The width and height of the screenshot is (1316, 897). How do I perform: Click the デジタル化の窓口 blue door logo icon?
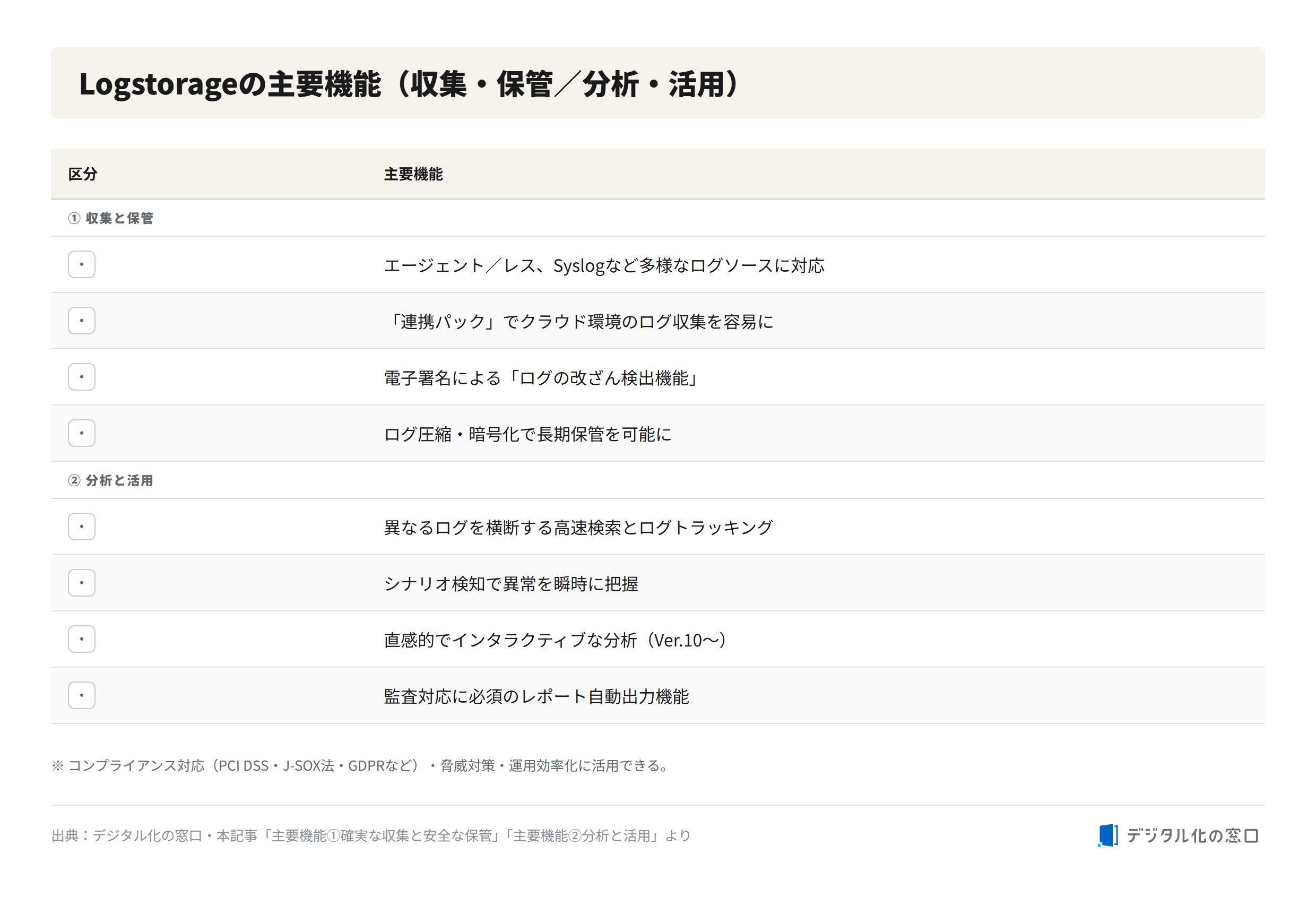click(x=1107, y=835)
